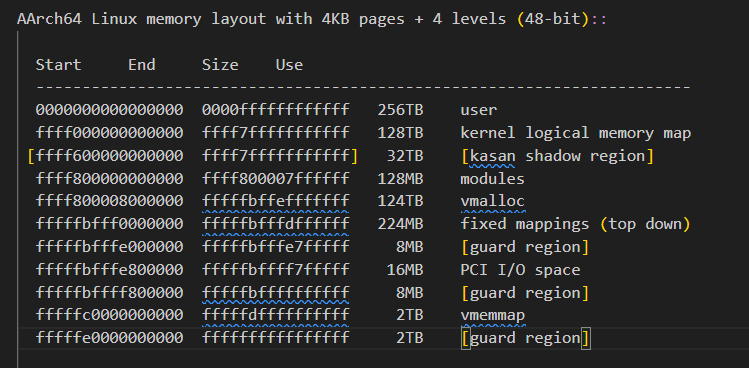Click the '16MB' size value
The width and height of the screenshot is (749, 368).
(x=405, y=270)
